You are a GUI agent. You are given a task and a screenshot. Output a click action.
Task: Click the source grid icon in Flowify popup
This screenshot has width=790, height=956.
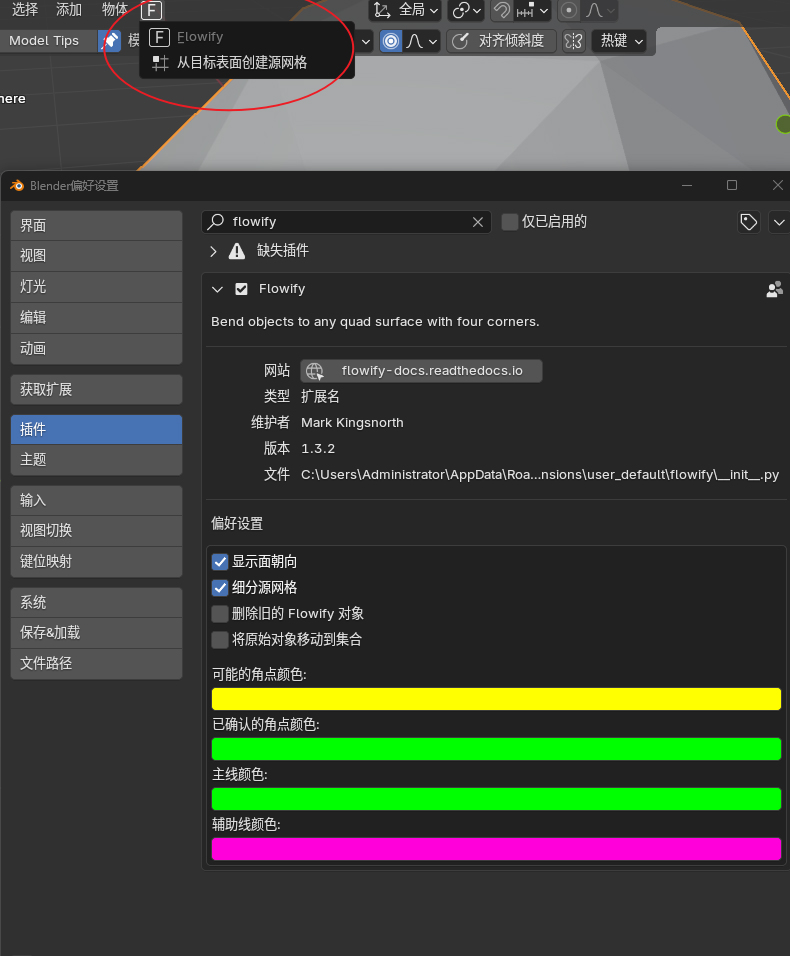[x=160, y=63]
